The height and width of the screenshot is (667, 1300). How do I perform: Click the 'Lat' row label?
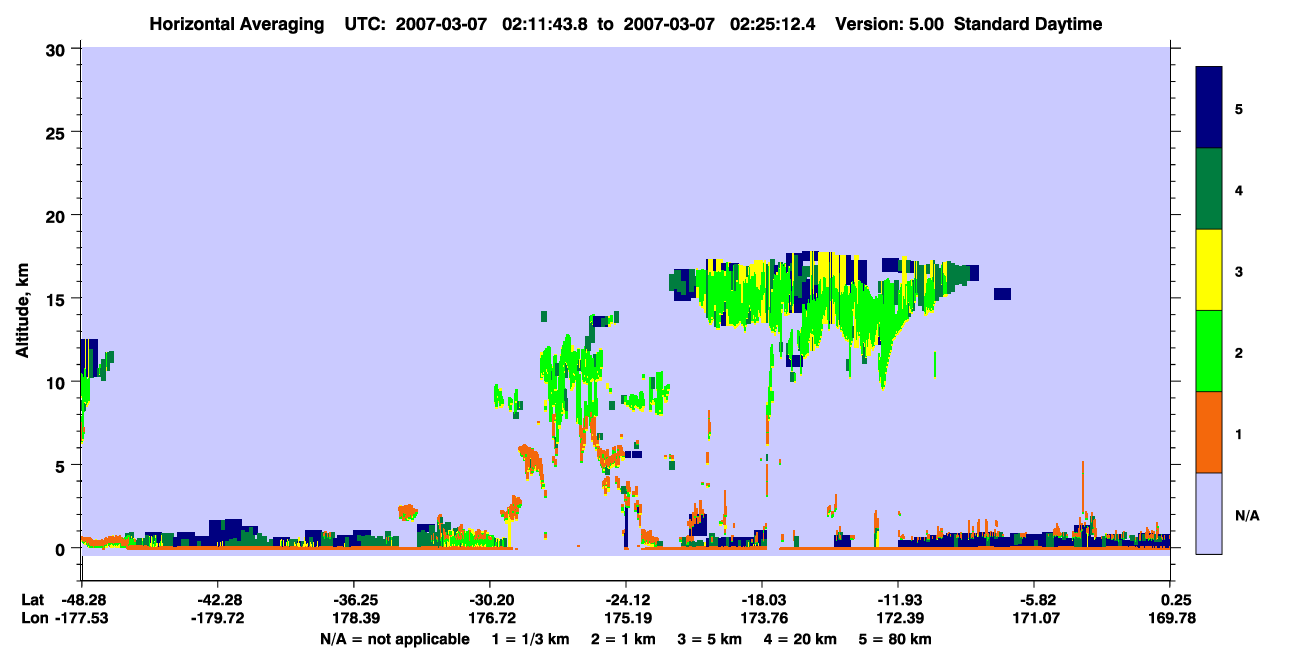[x=33, y=600]
